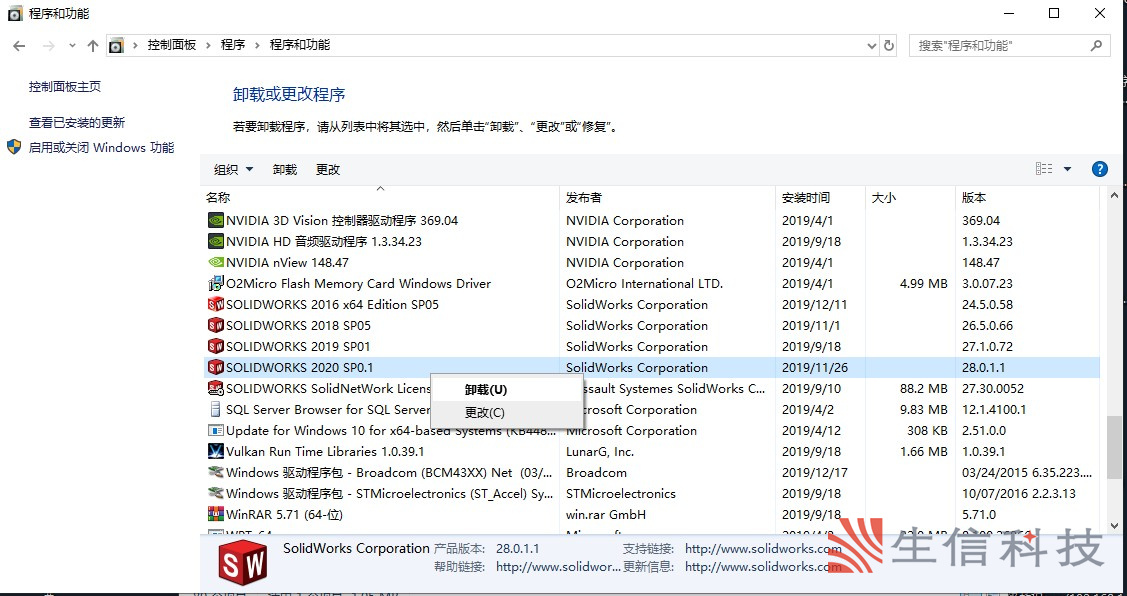Click the SolidNetWork License icon
1127x596 pixels.
click(x=215, y=388)
